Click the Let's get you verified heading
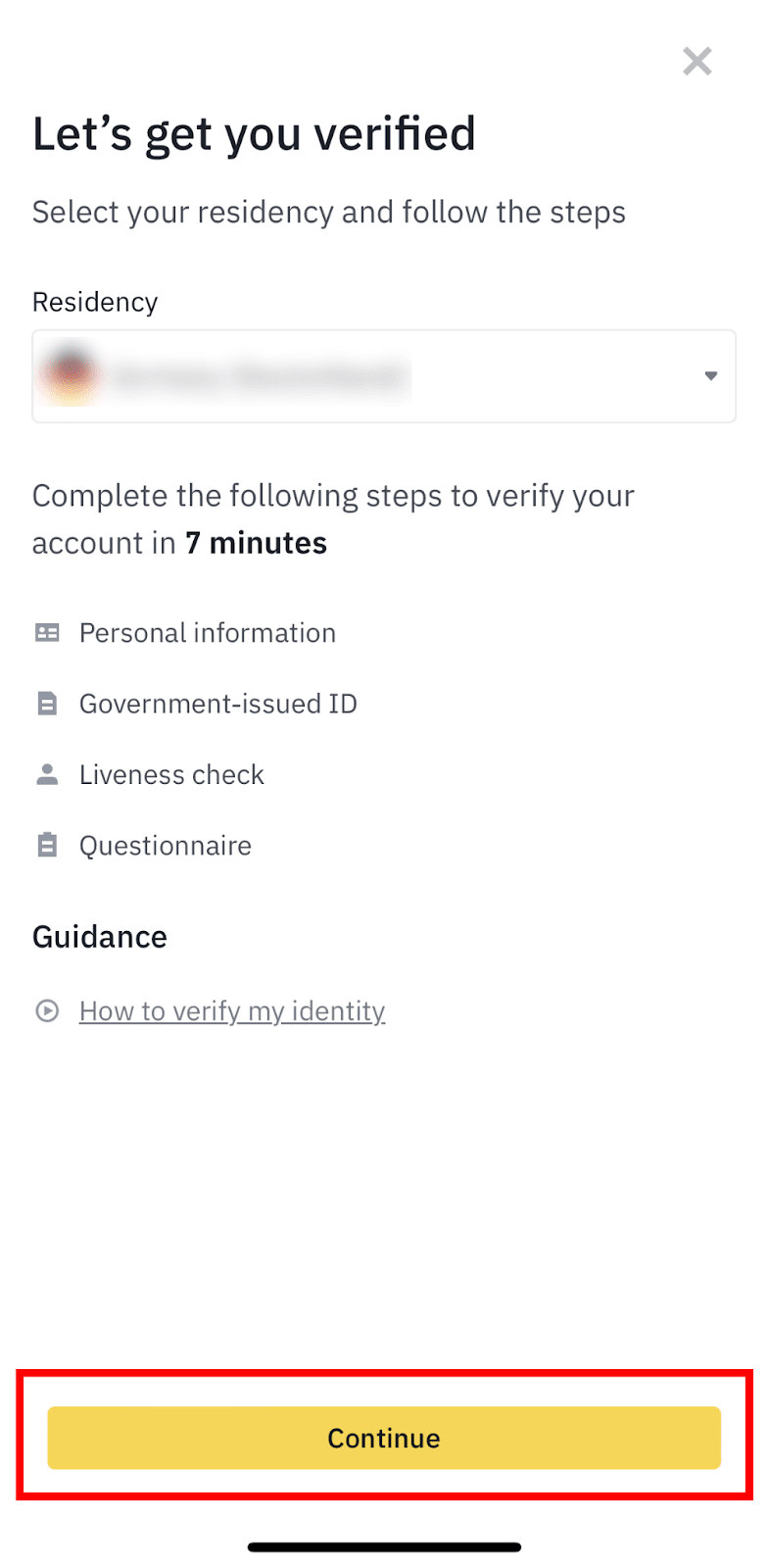 254,134
